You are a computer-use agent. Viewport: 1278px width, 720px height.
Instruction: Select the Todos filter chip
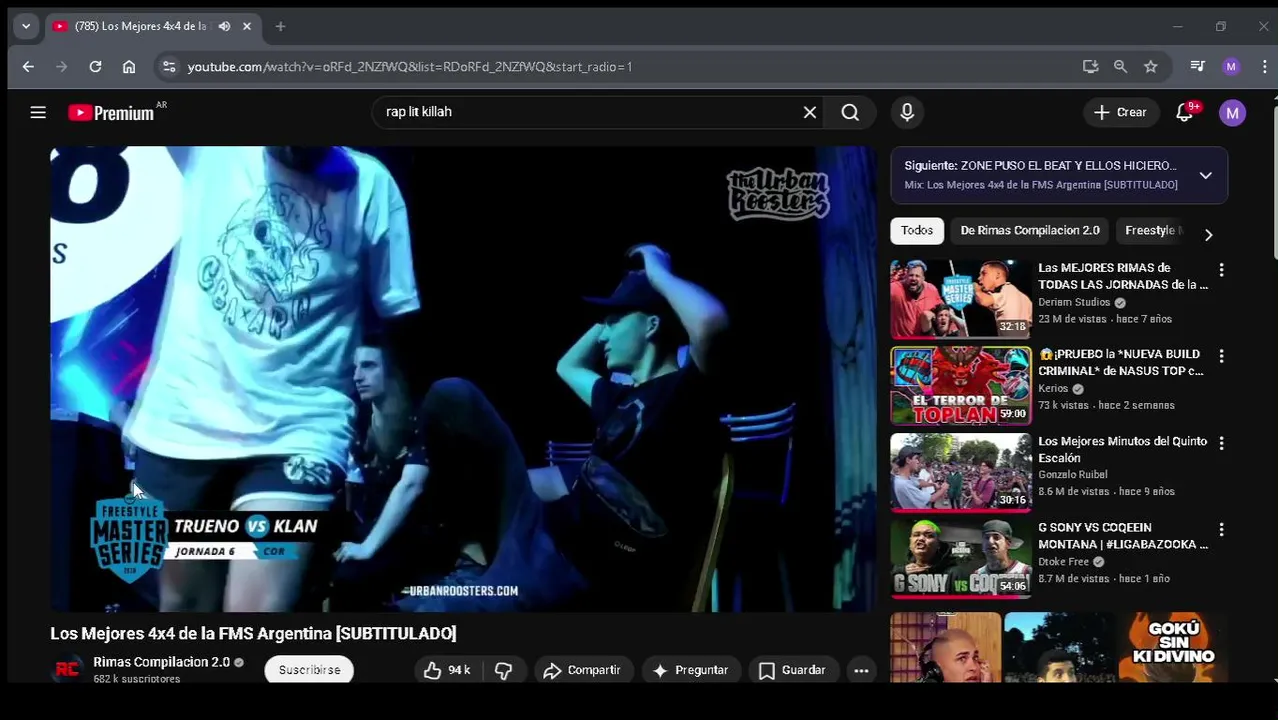916,230
